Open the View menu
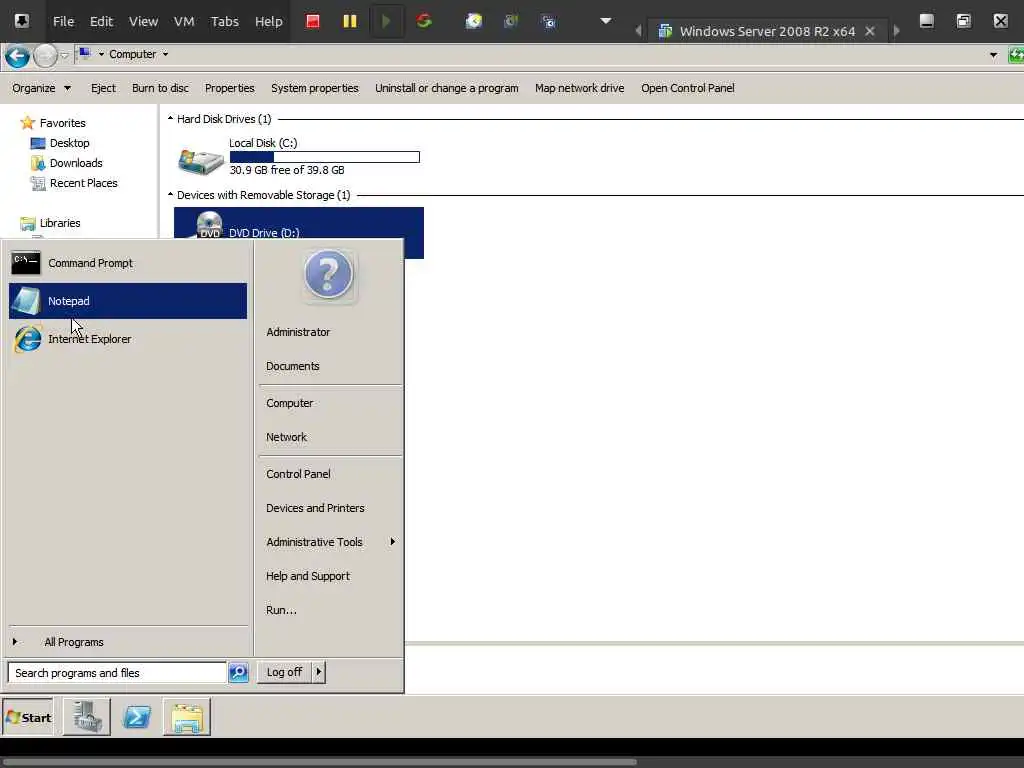This screenshot has width=1024, height=768. [x=143, y=22]
